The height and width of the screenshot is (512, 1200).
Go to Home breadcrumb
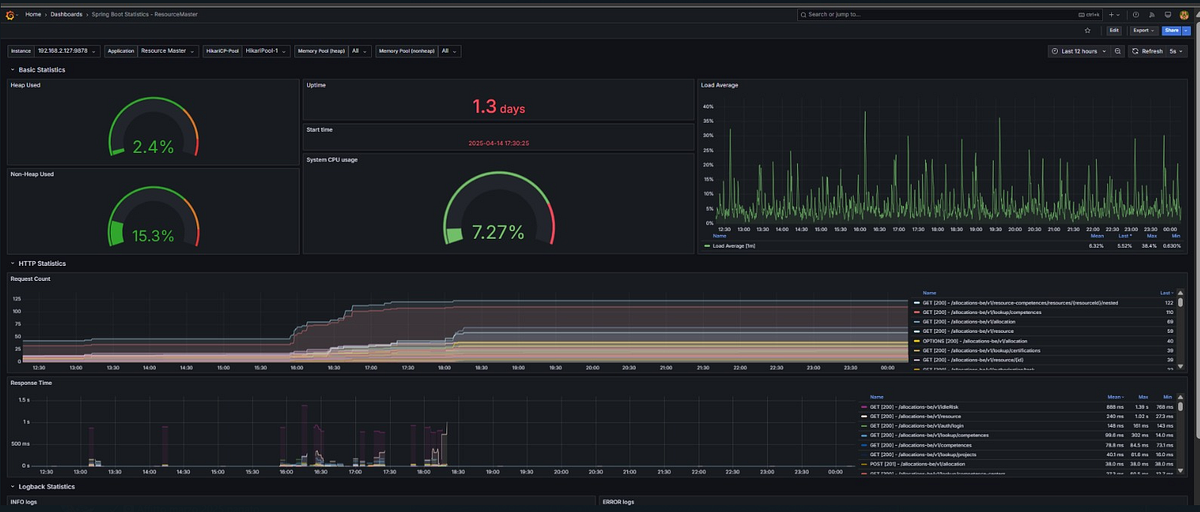(33, 14)
